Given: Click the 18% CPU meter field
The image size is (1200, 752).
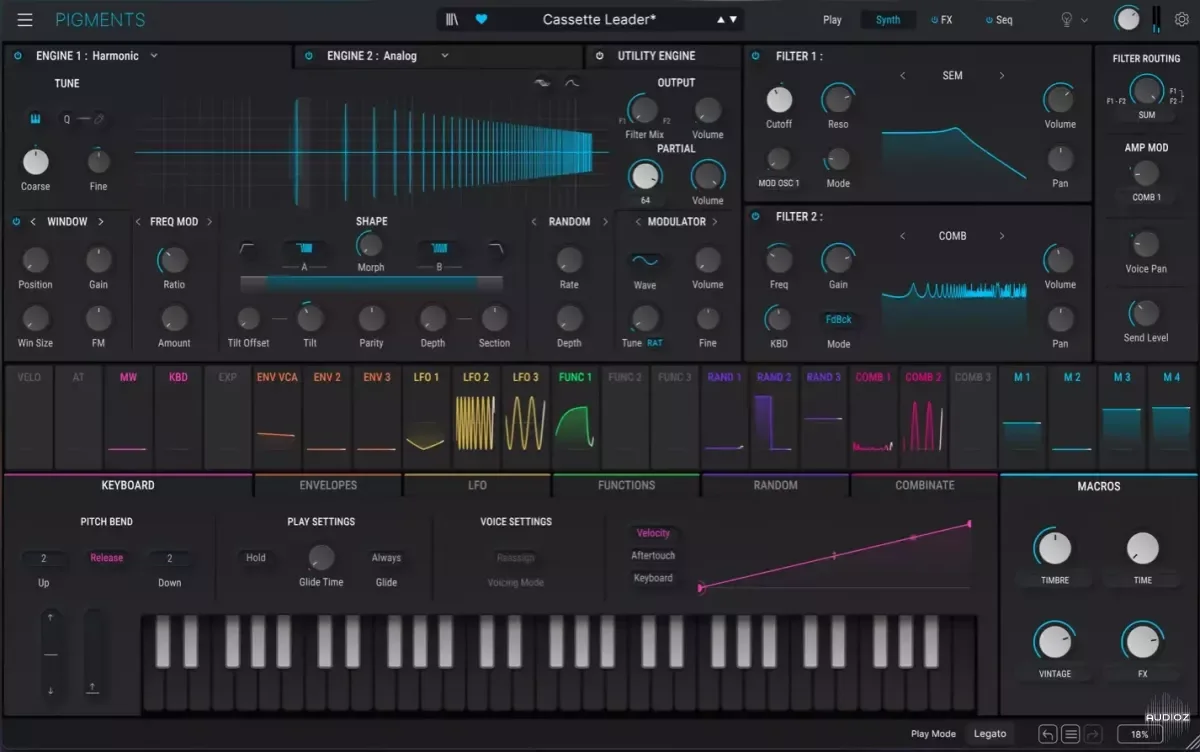Looking at the screenshot, I should 1139,735.
